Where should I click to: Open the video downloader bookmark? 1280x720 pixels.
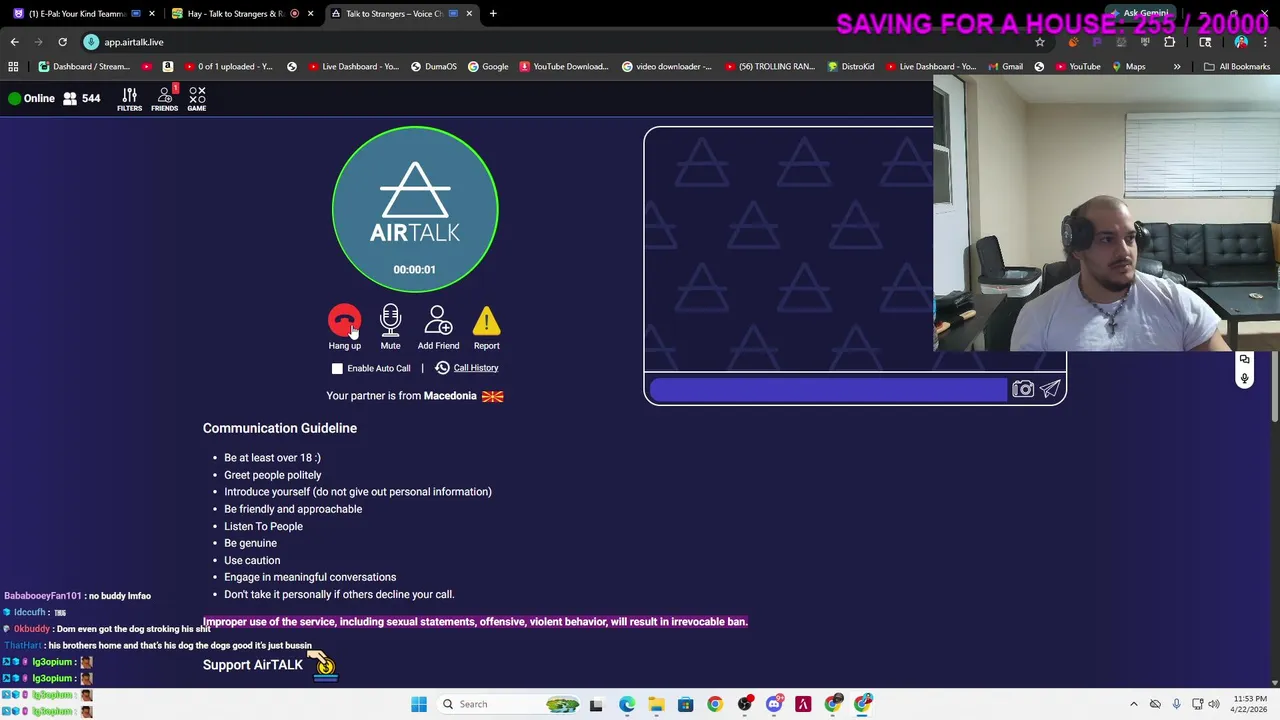(x=667, y=66)
